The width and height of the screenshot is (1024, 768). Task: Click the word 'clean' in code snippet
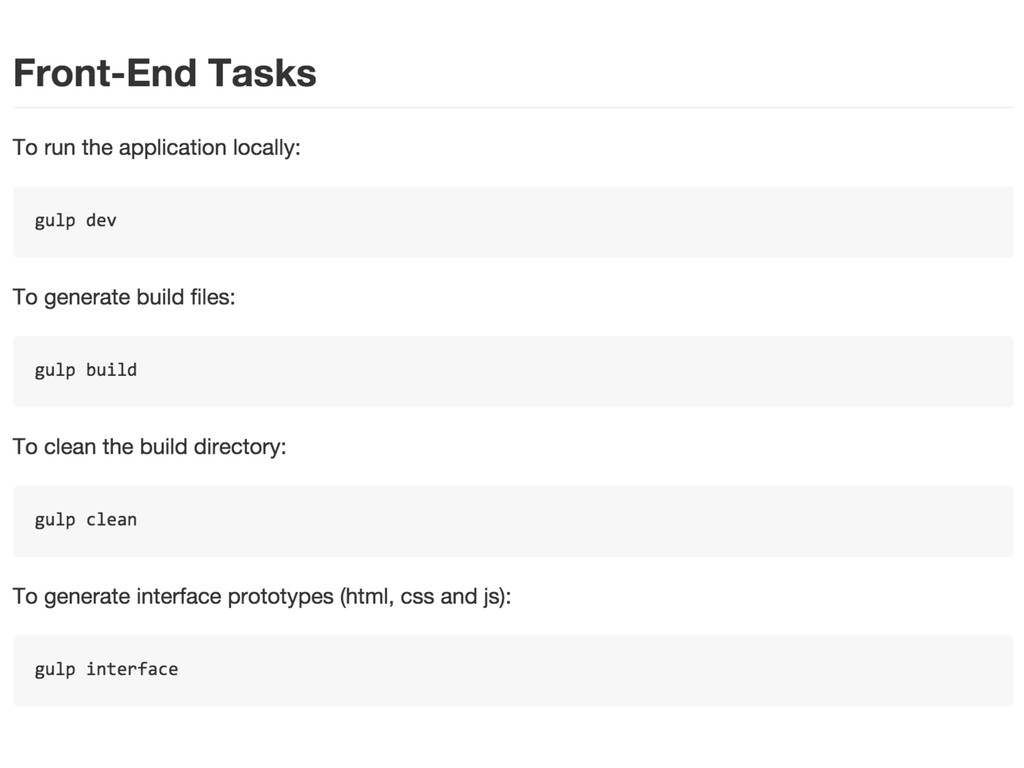click(x=112, y=519)
